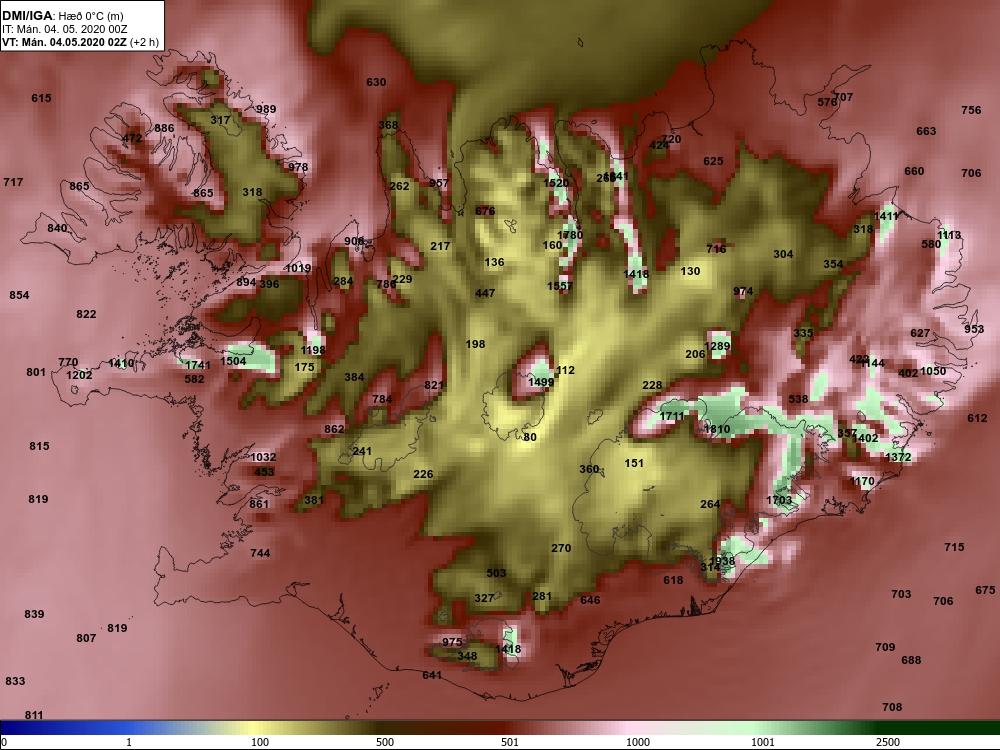The height and width of the screenshot is (750, 1000).
Task: Select the map value 1289
Action: point(717,346)
